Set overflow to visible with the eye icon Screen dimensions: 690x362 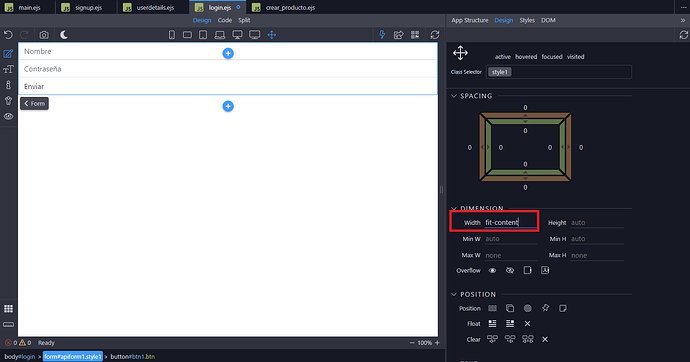(492, 271)
